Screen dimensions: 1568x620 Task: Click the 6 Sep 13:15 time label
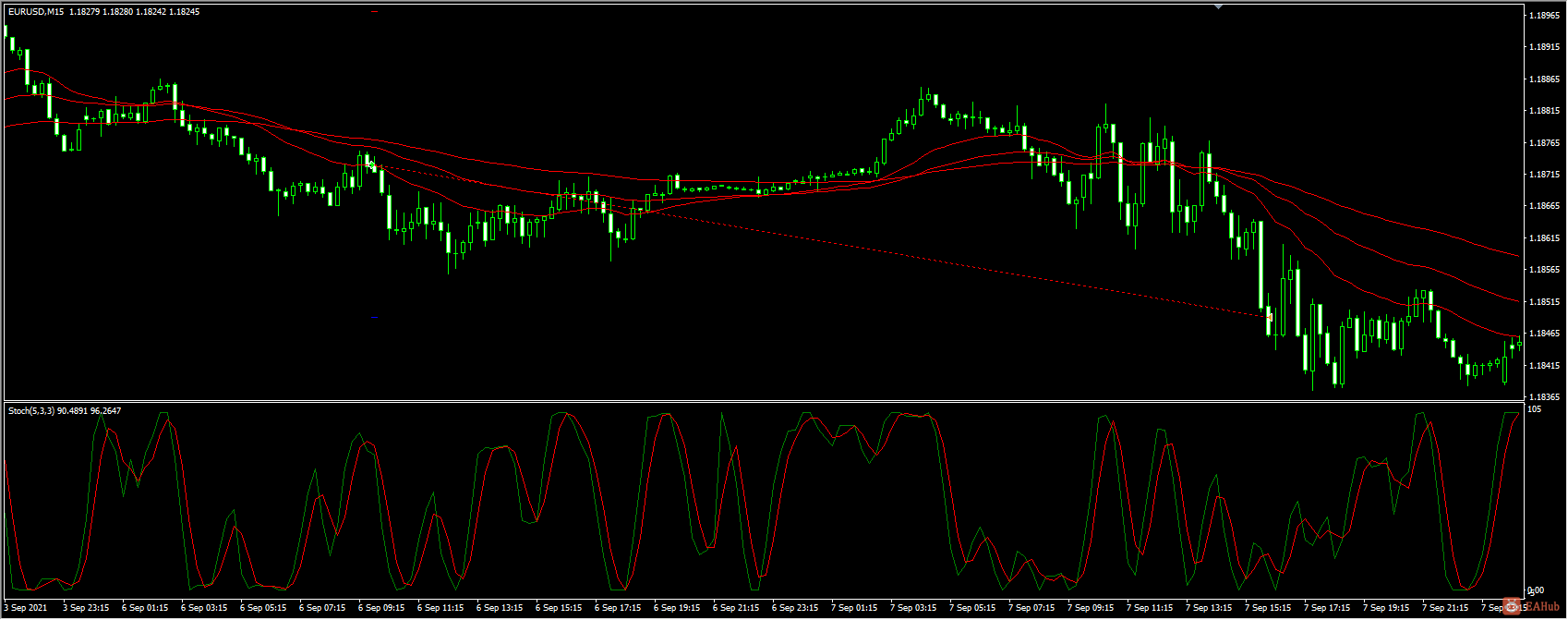pyautogui.click(x=500, y=608)
